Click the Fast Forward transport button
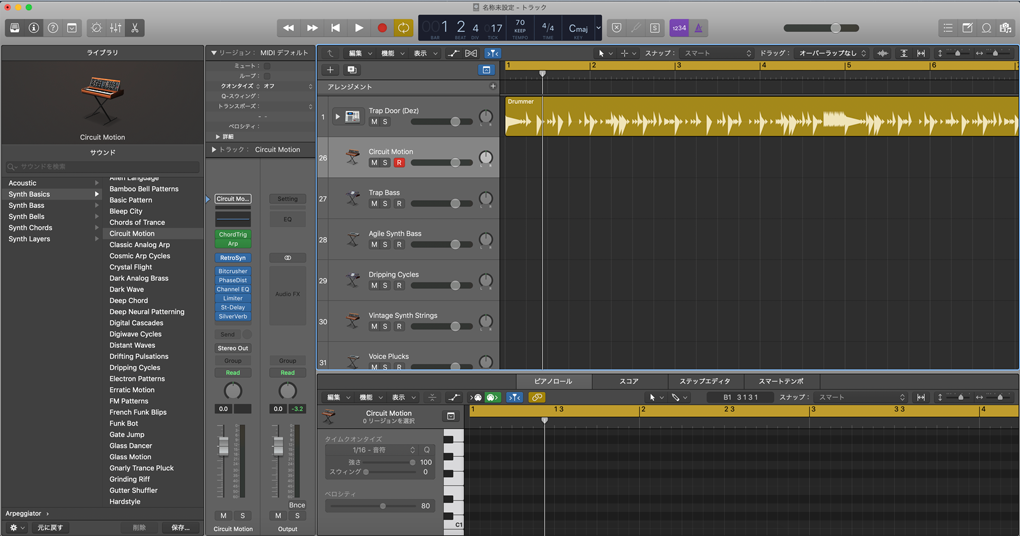This screenshot has width=1020, height=536. [x=312, y=28]
